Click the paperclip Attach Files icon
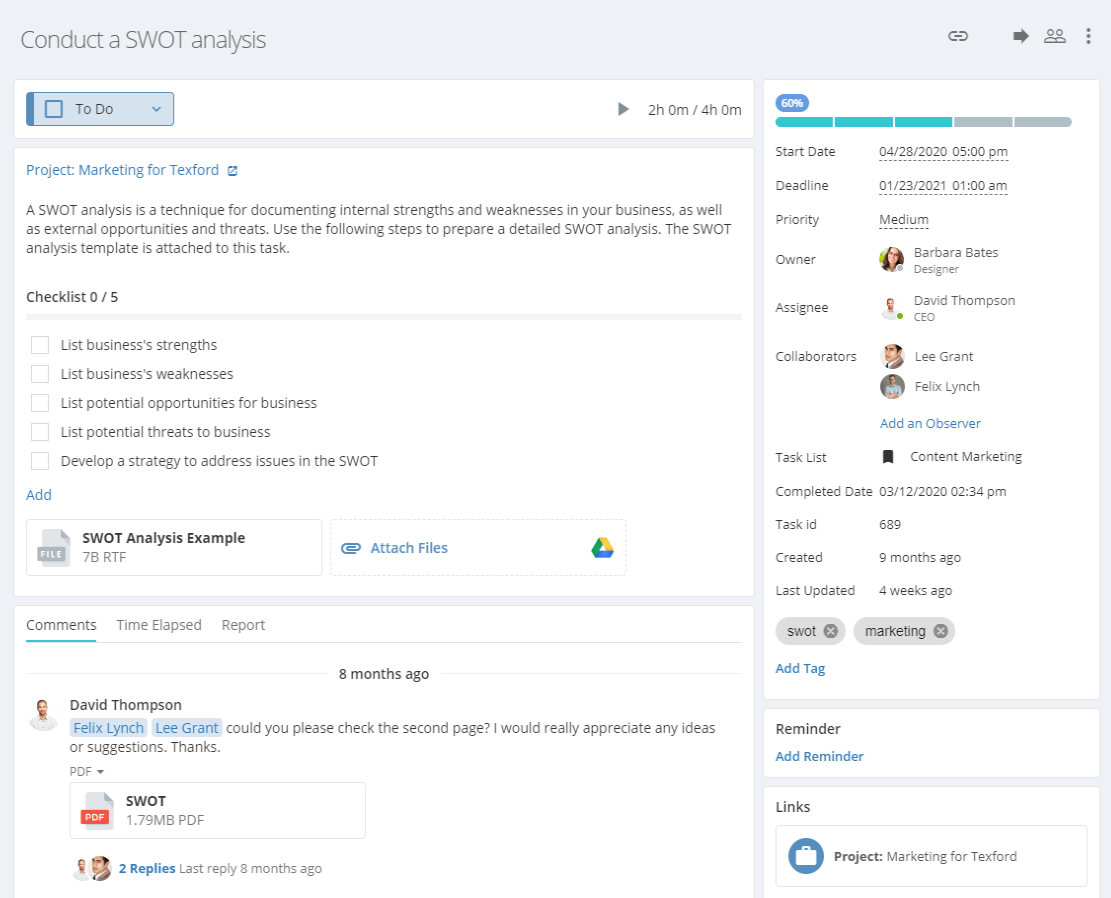The height and width of the screenshot is (898, 1111). pos(351,548)
